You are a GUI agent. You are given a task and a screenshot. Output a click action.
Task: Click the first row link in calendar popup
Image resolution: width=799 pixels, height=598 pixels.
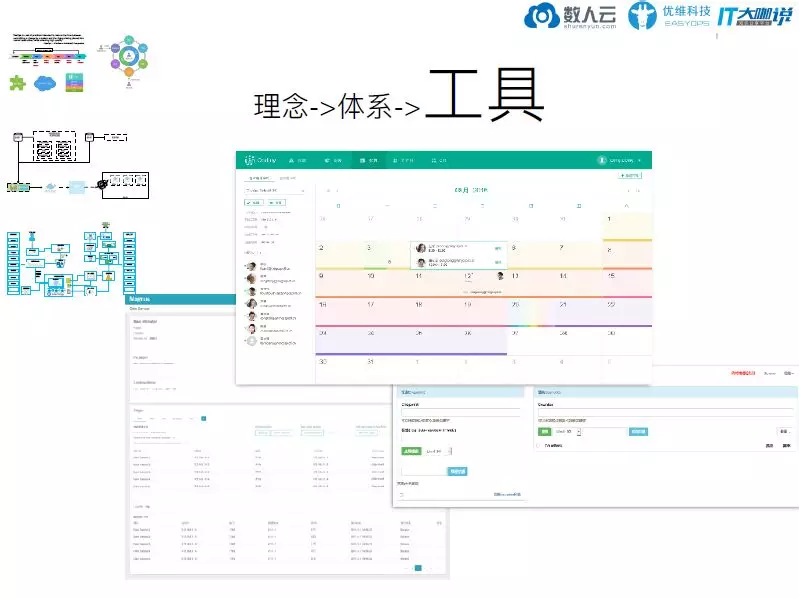[x=498, y=248]
